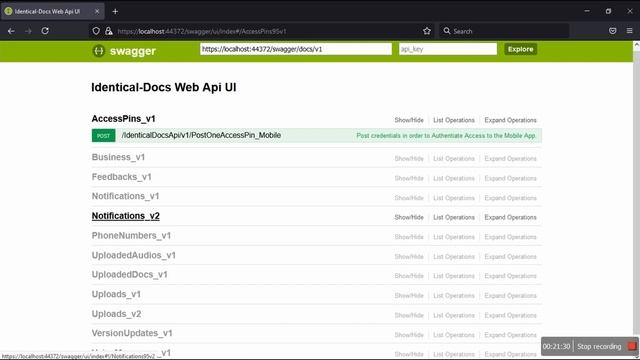Click the Identical-Docs Web Api UI heading
Screen dimensions: 640x360
pos(164,87)
